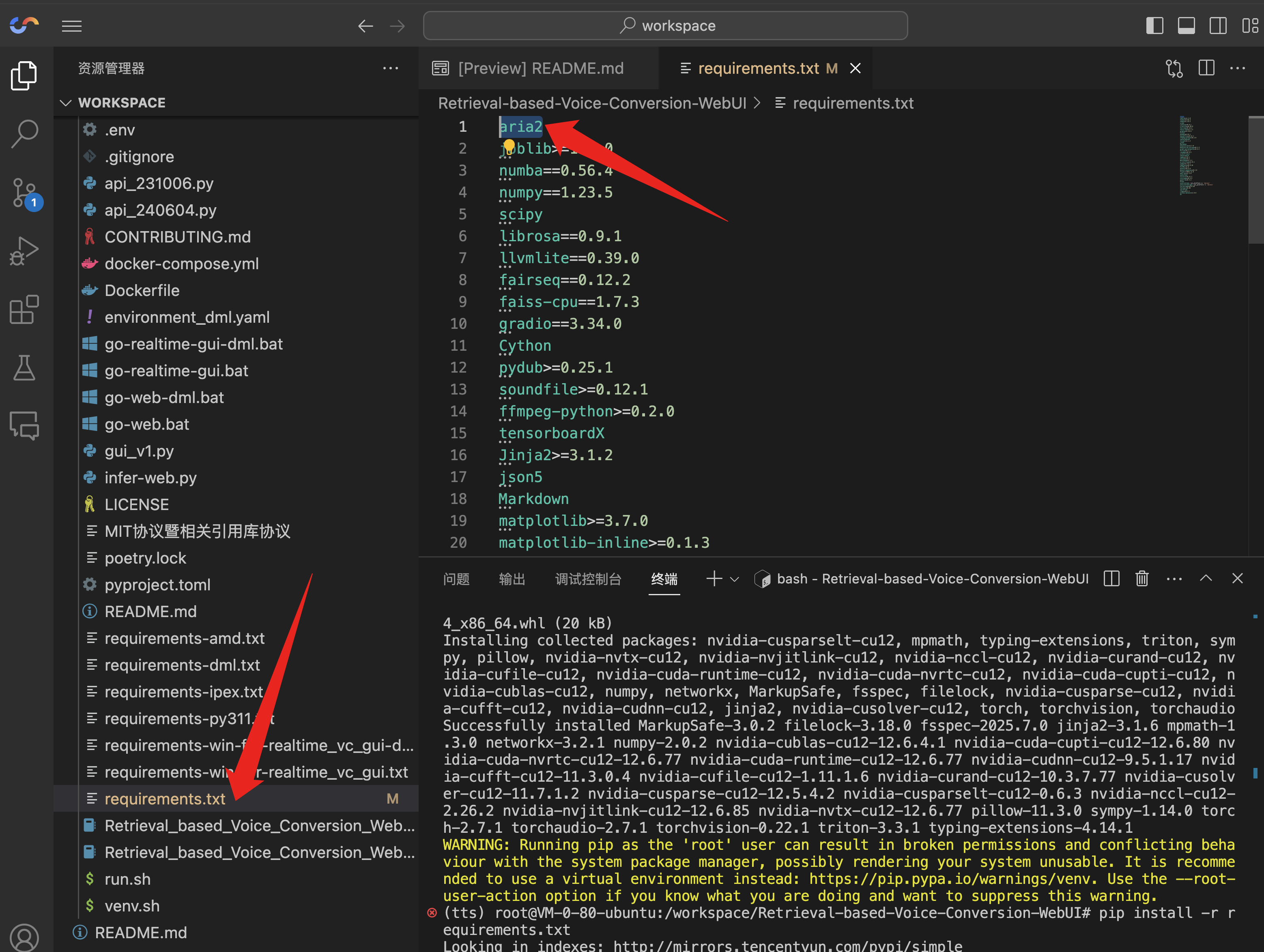Viewport: 1264px width, 952px height.
Task: Toggle the secondary side bar
Action: [1218, 26]
